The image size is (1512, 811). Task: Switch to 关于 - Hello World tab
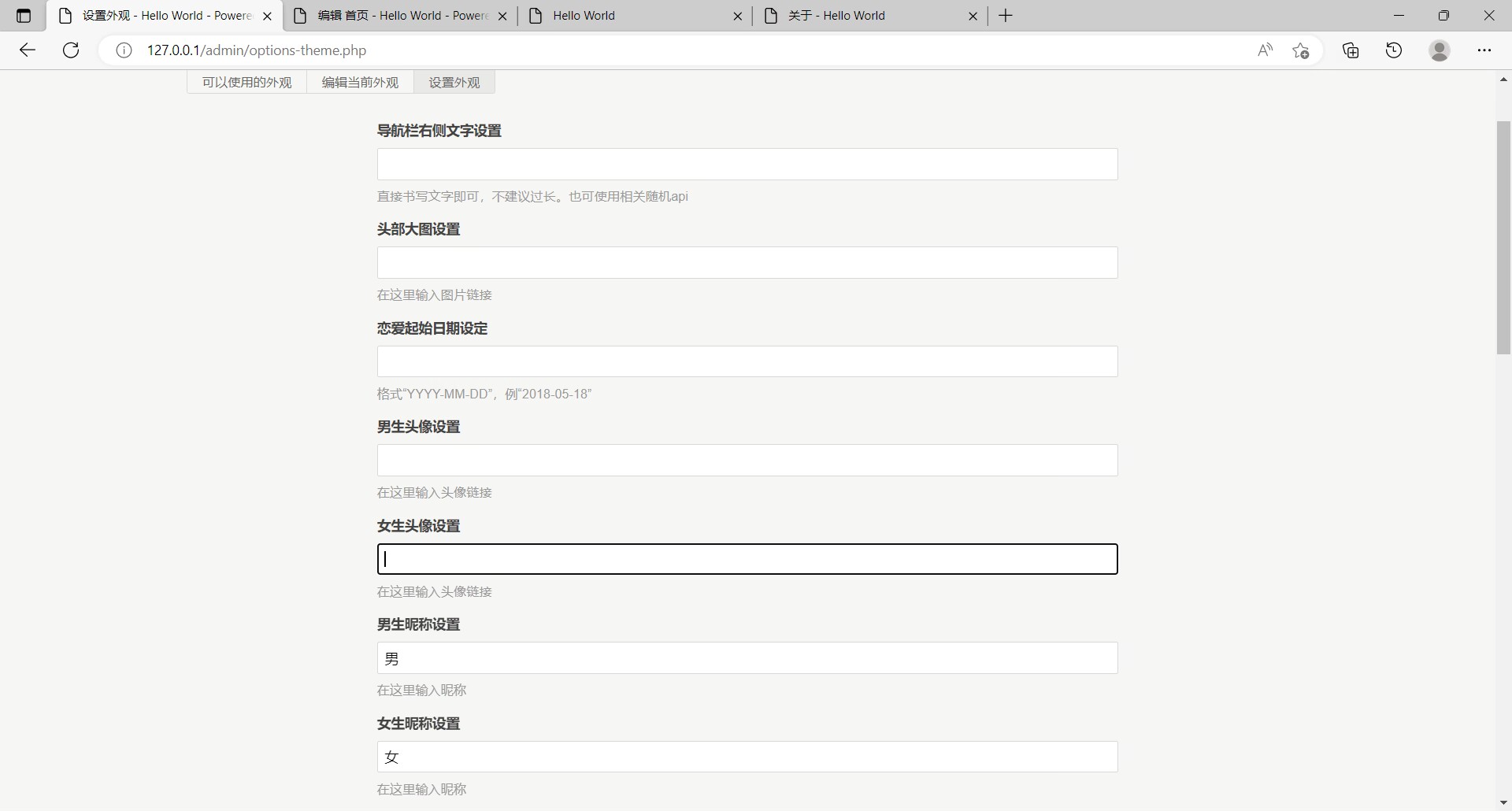pyautogui.click(x=870, y=16)
